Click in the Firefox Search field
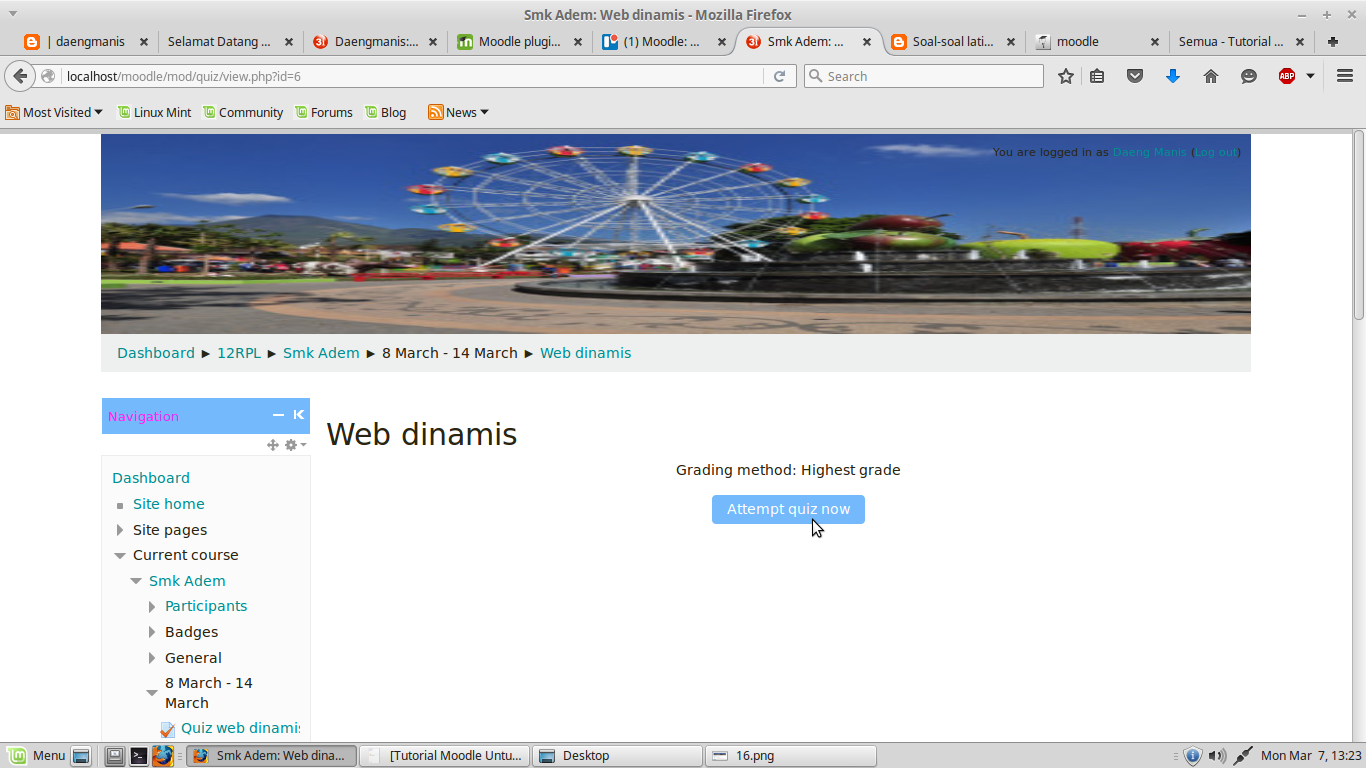This screenshot has width=1366, height=768. pyautogui.click(x=924, y=76)
